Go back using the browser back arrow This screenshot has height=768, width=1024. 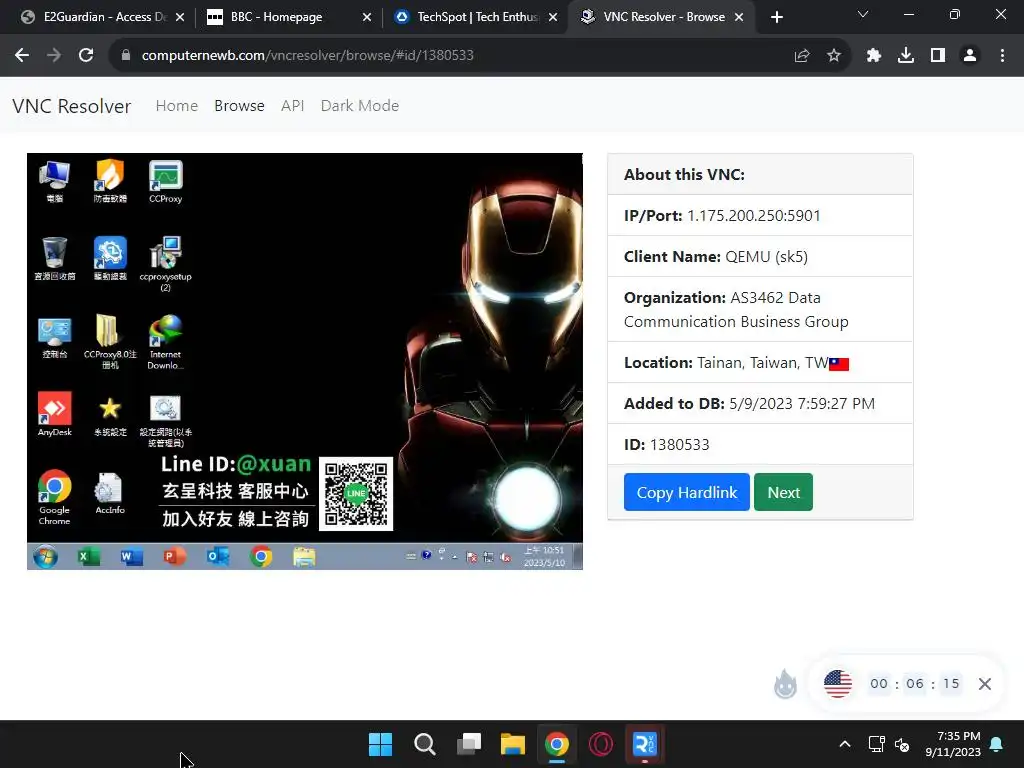(x=22, y=56)
